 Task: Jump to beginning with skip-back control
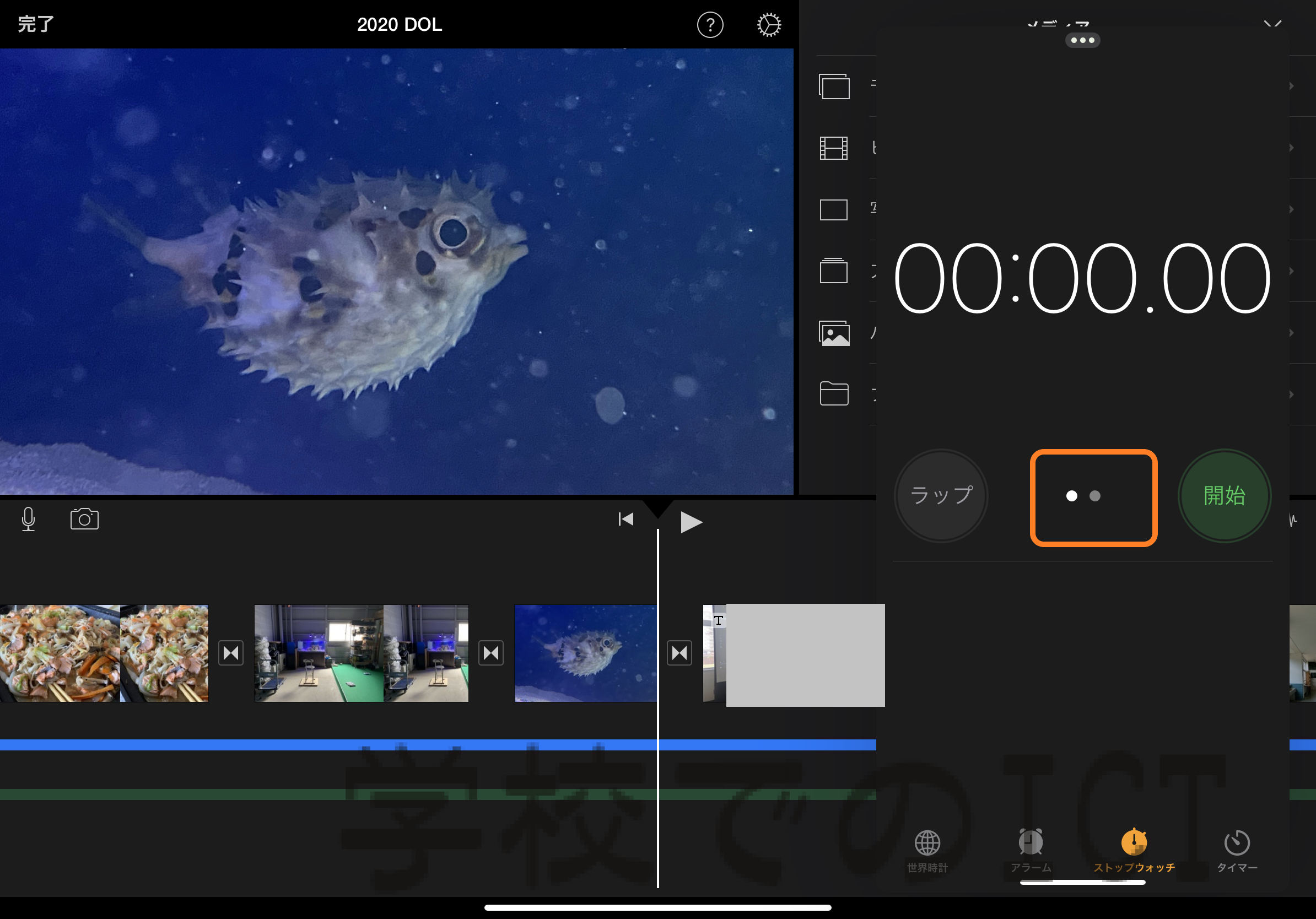tap(626, 519)
